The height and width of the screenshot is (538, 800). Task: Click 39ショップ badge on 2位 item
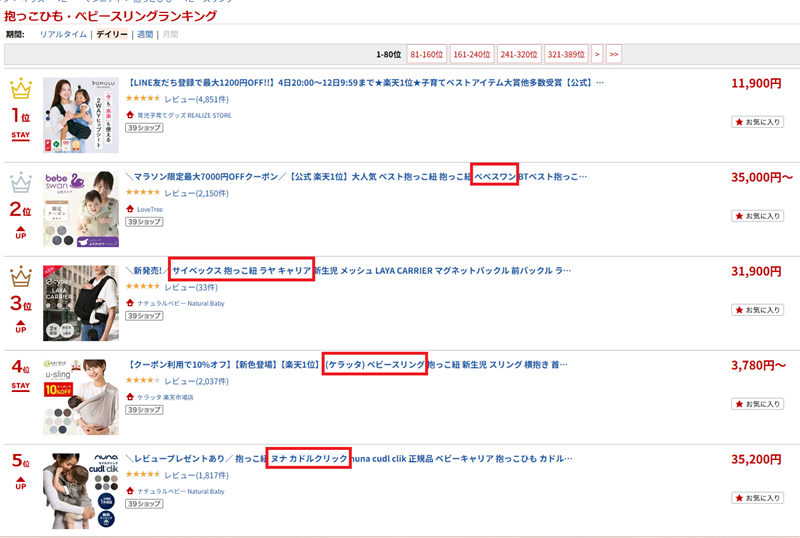tap(144, 222)
